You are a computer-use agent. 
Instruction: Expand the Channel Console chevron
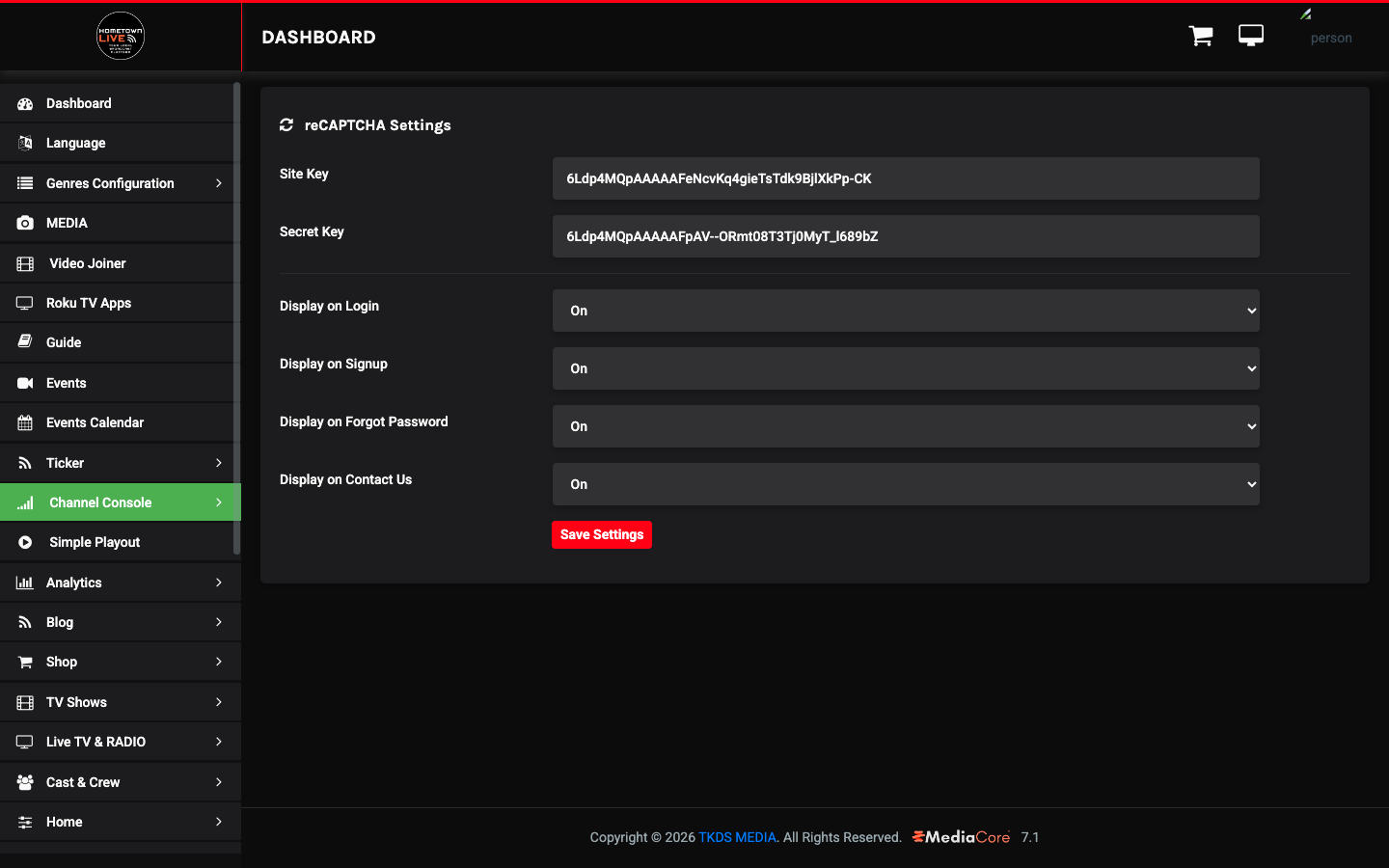point(219,502)
